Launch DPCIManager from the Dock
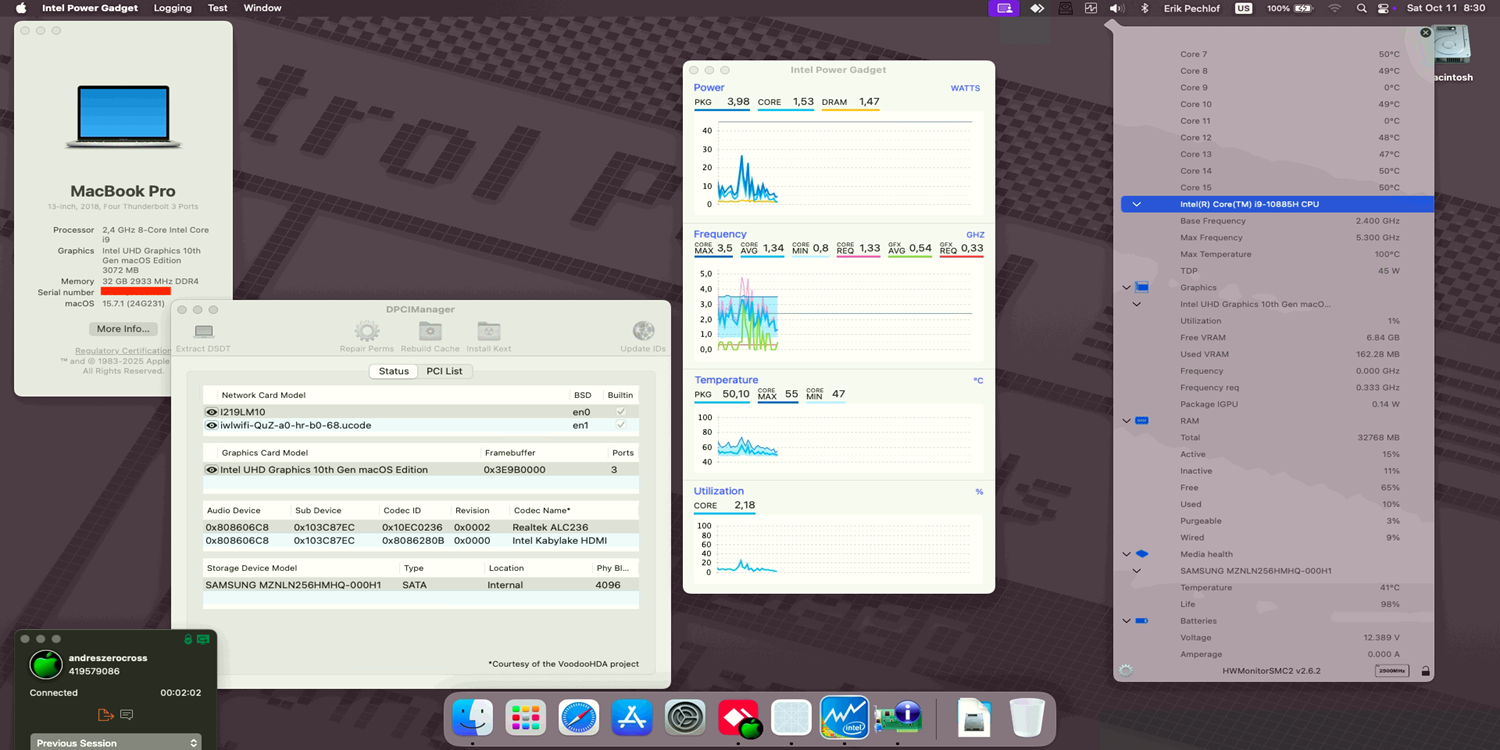 [x=897, y=716]
